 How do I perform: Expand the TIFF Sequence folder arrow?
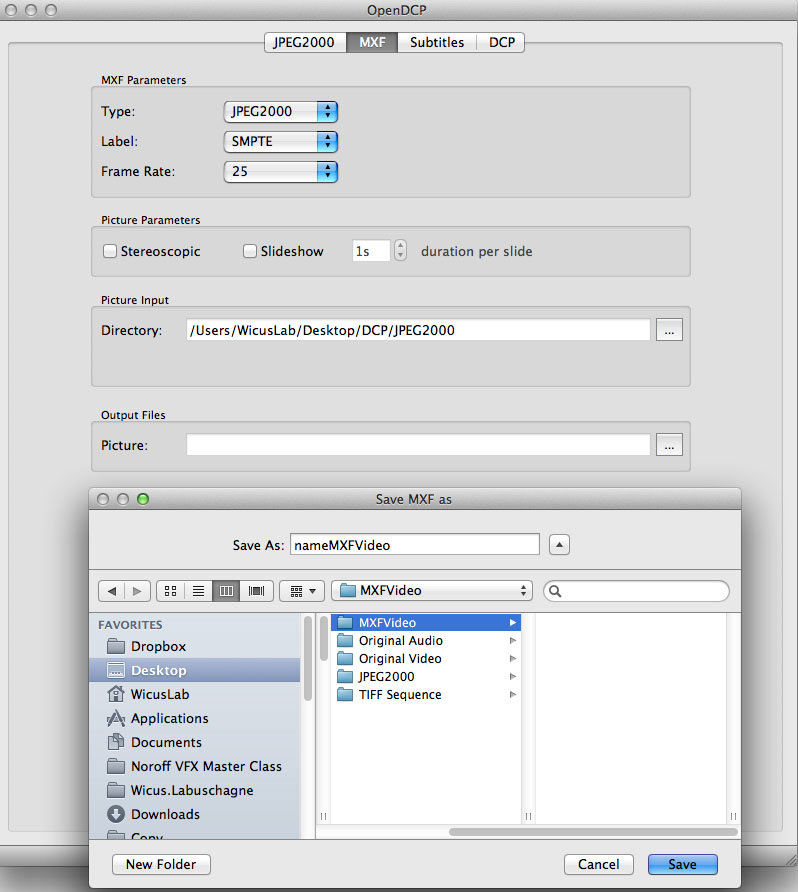pyautogui.click(x=512, y=695)
